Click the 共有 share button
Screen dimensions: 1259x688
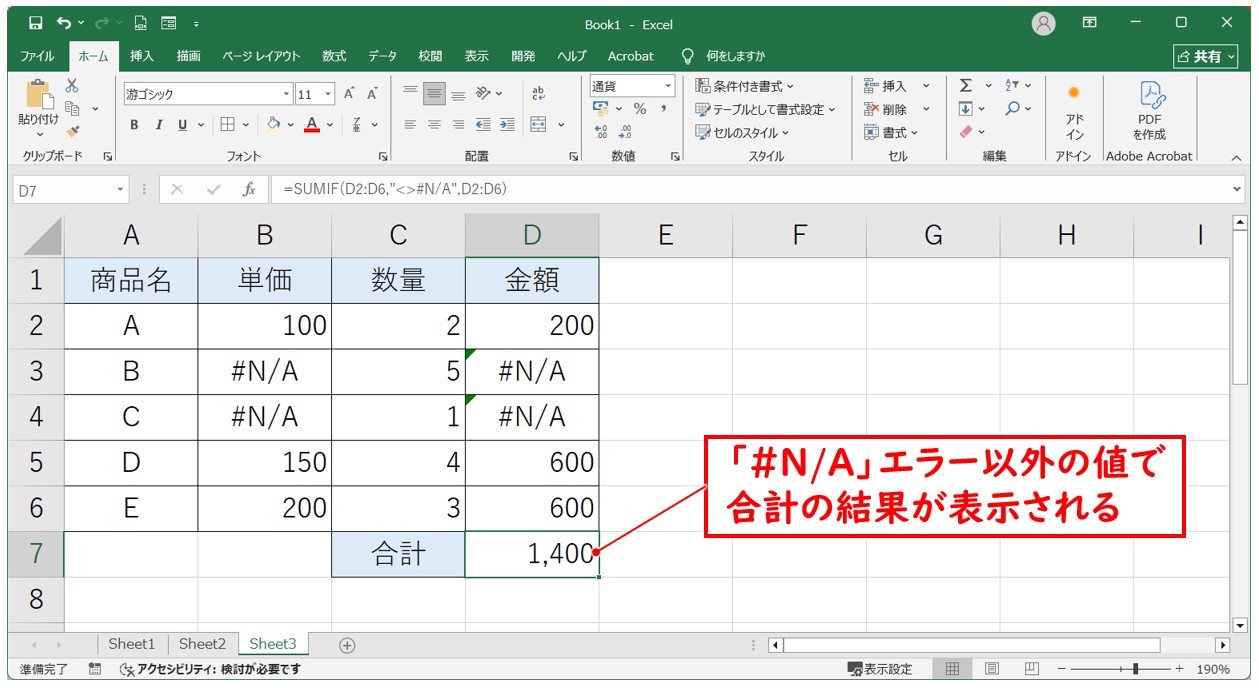click(1205, 56)
